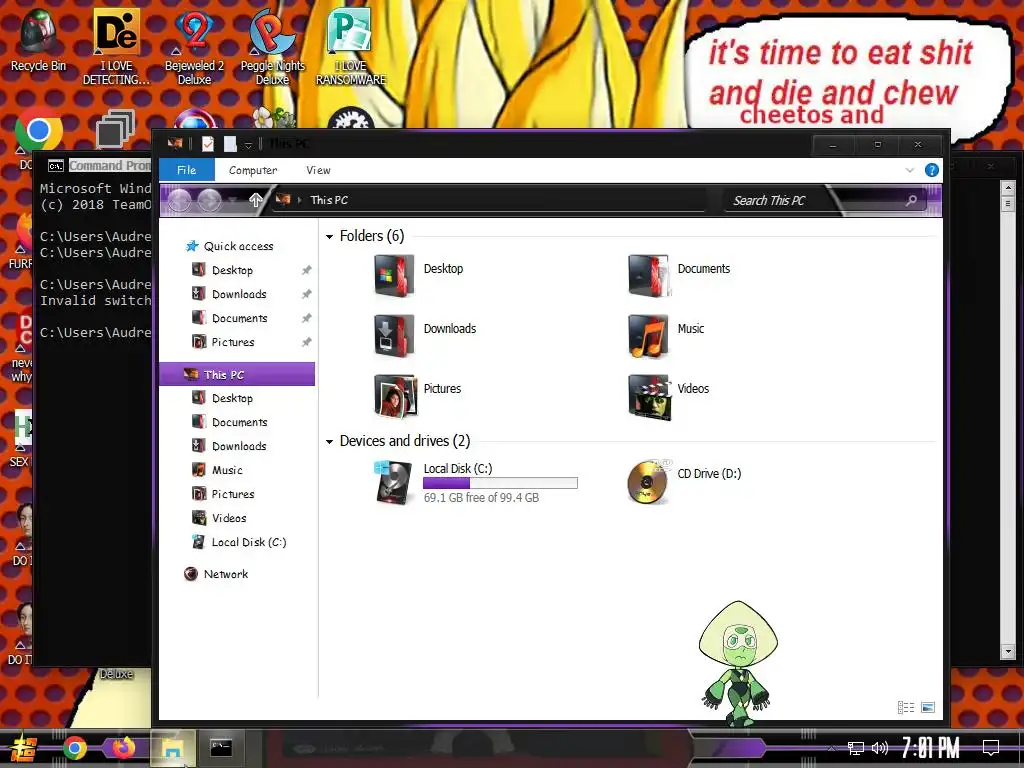1024x768 pixels.
Task: Show hidden tray icons chevron
Action: point(831,748)
